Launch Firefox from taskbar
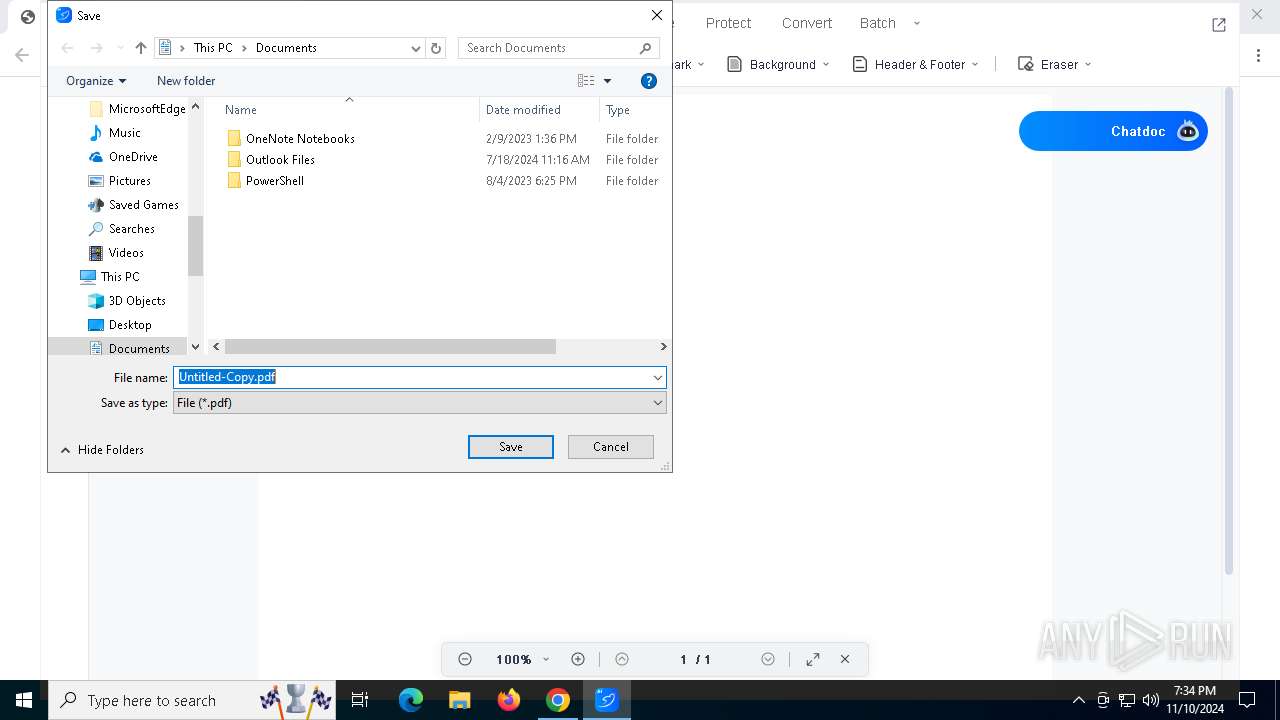Screen dimensions: 1280x720 (x=509, y=700)
